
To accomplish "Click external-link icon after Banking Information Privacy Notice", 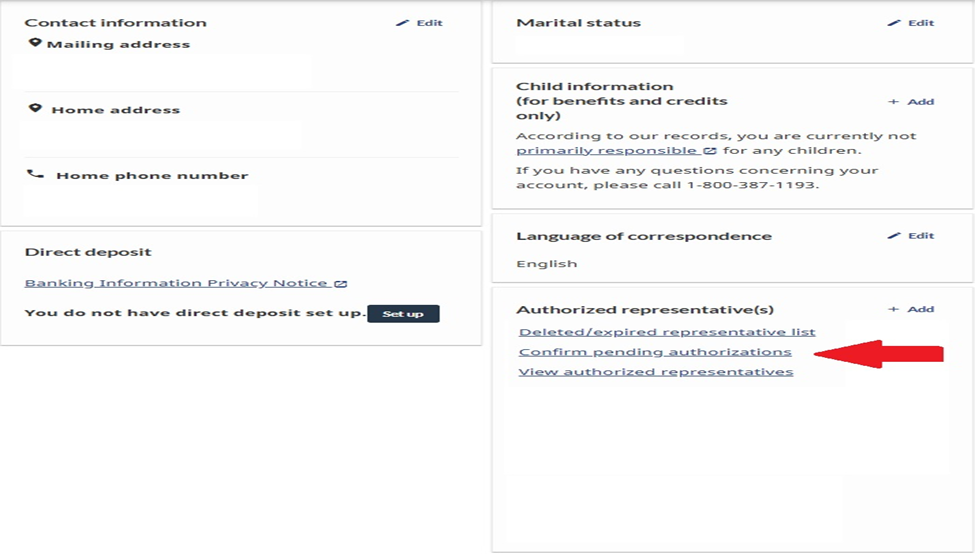I will pyautogui.click(x=341, y=284).
